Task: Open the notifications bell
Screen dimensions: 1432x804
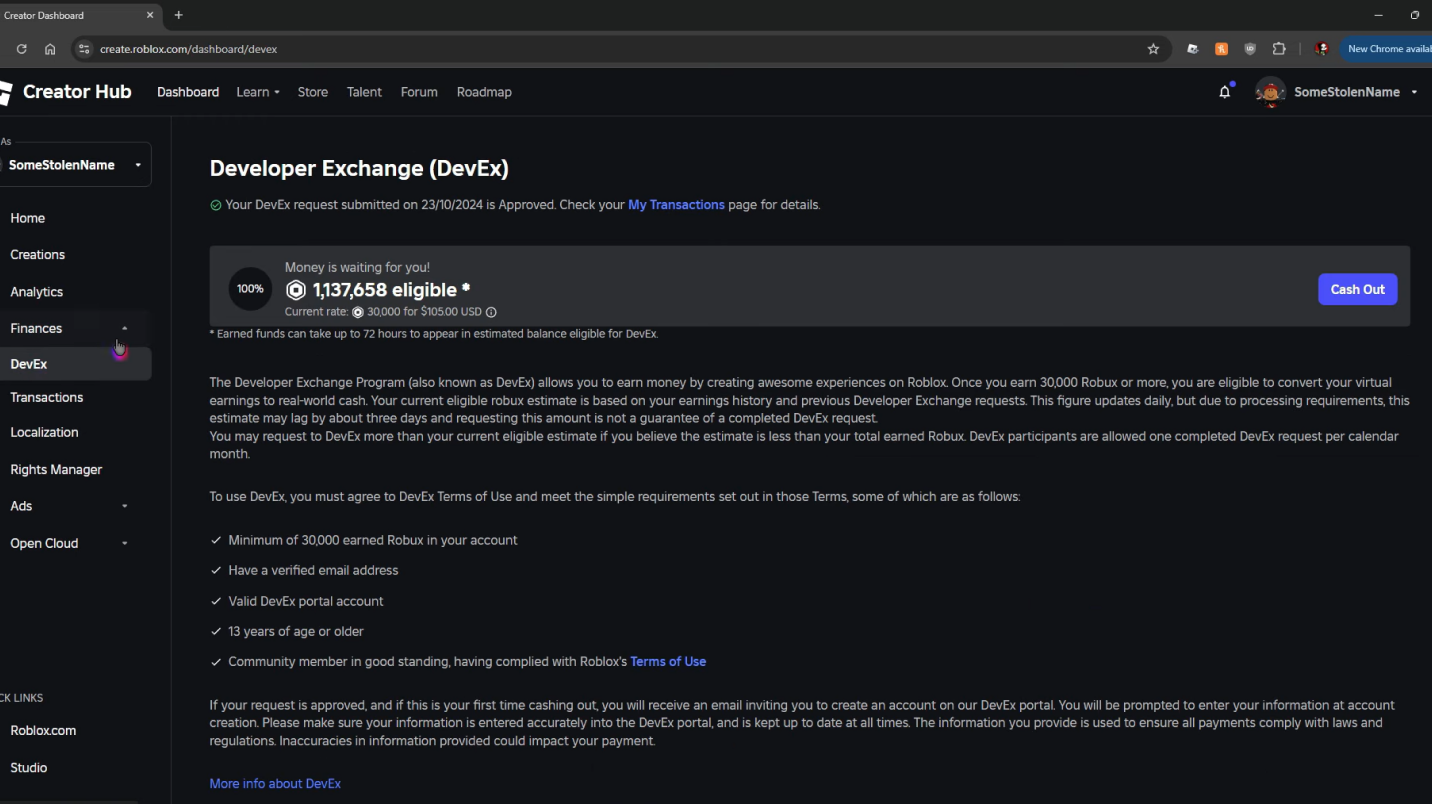Action: 1224,92
